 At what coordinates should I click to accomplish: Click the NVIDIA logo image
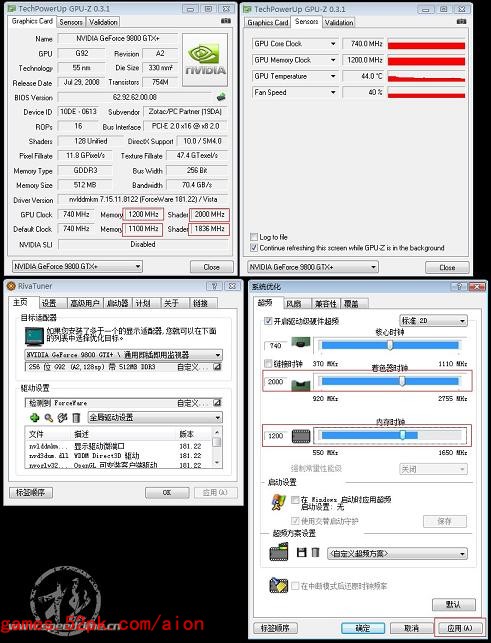[x=205, y=60]
